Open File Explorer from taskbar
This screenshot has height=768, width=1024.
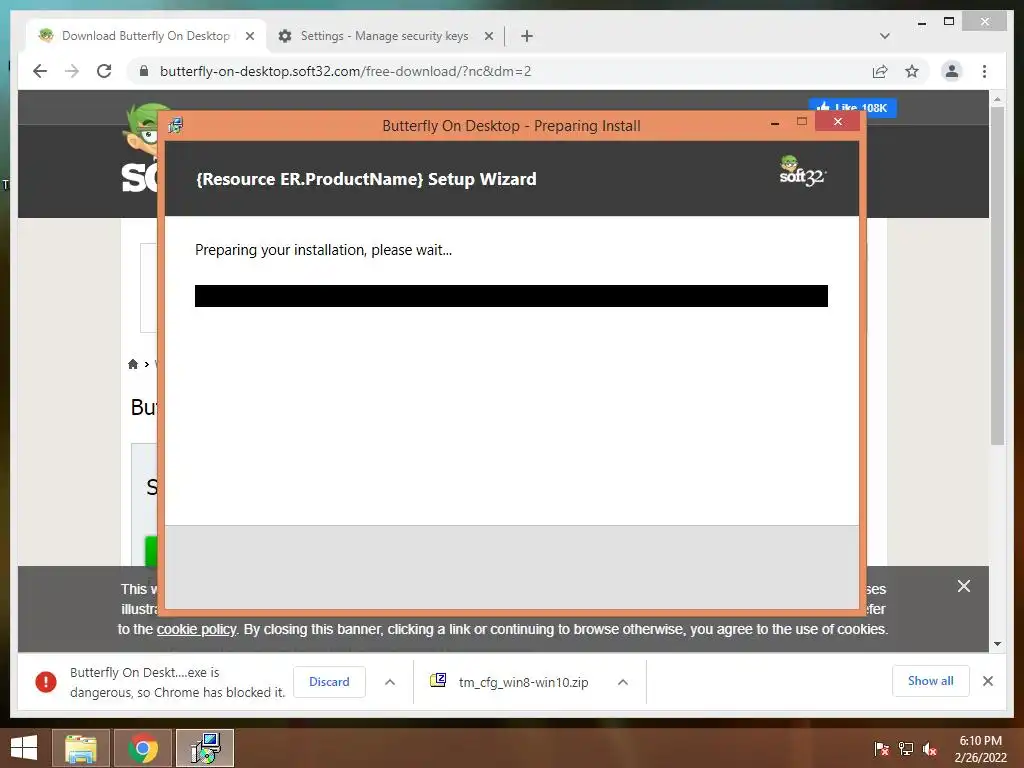pyautogui.click(x=80, y=748)
